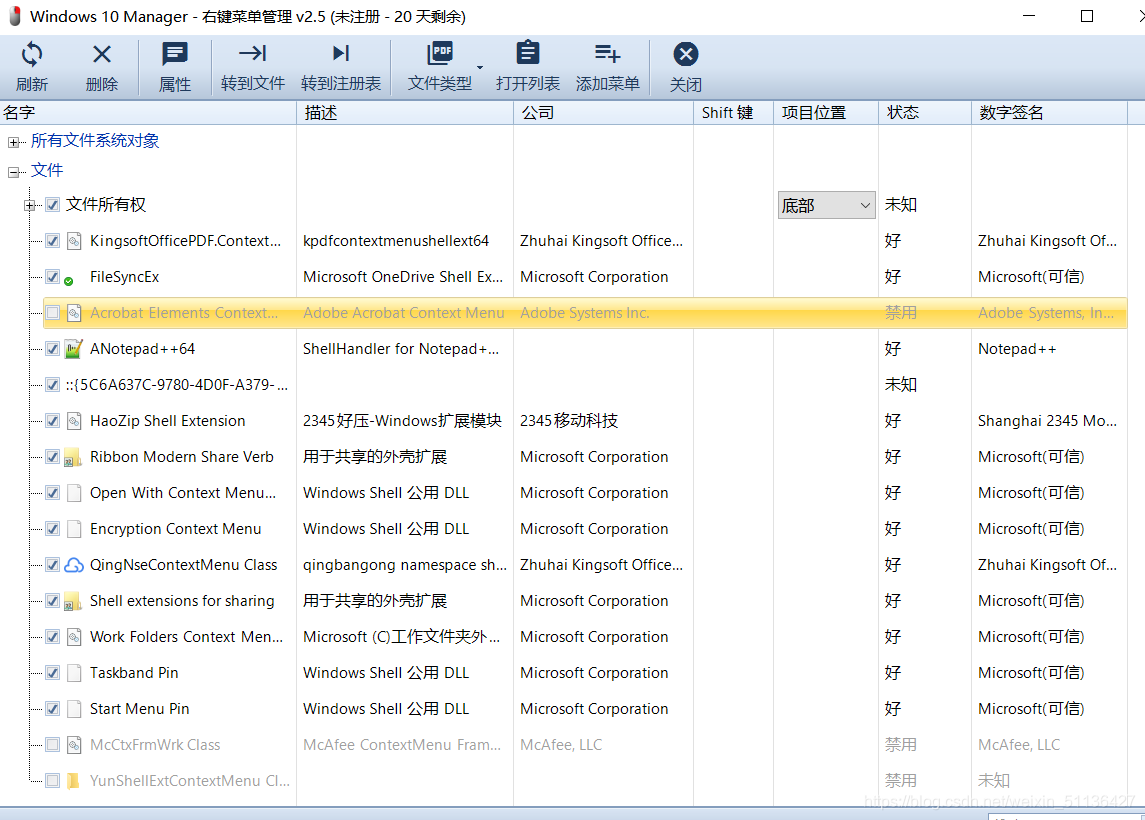1145x820 pixels.
Task: Click the McAfee ContextMenu Fram... description
Action: [402, 745]
